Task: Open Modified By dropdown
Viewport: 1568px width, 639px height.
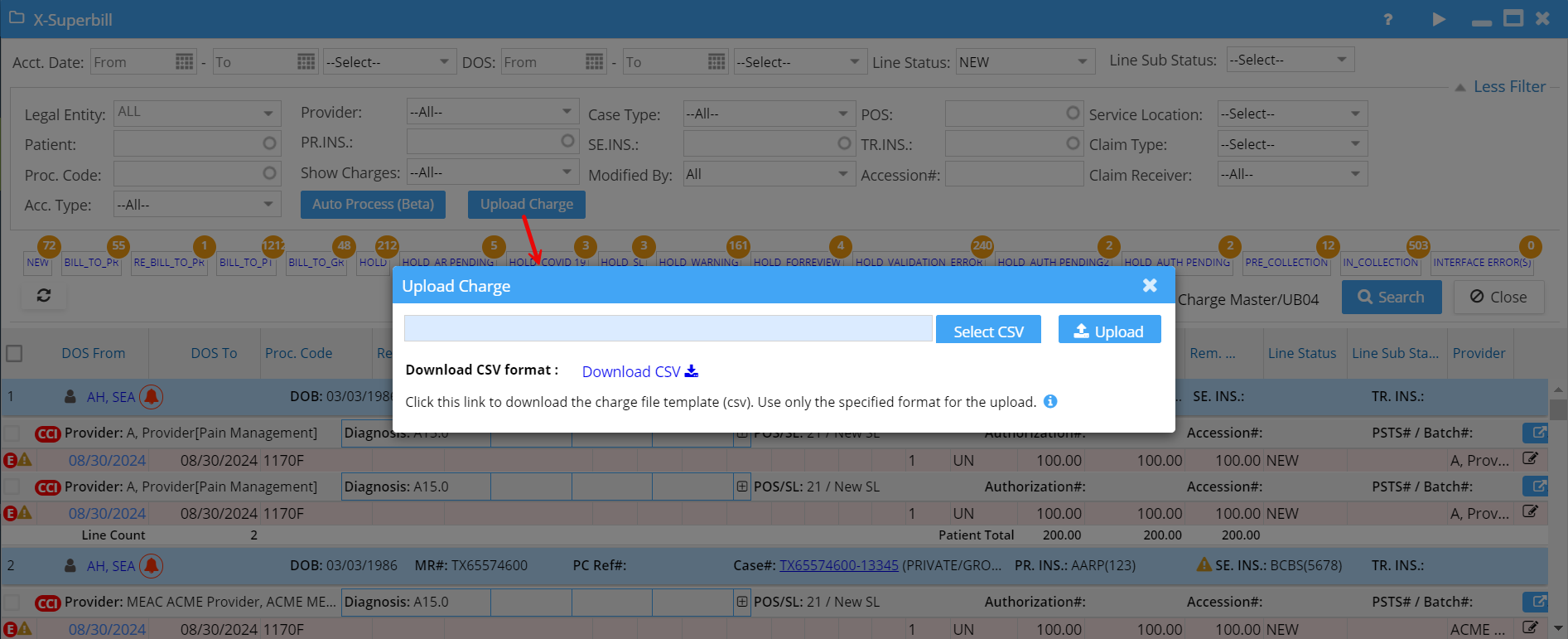Action: click(x=768, y=174)
